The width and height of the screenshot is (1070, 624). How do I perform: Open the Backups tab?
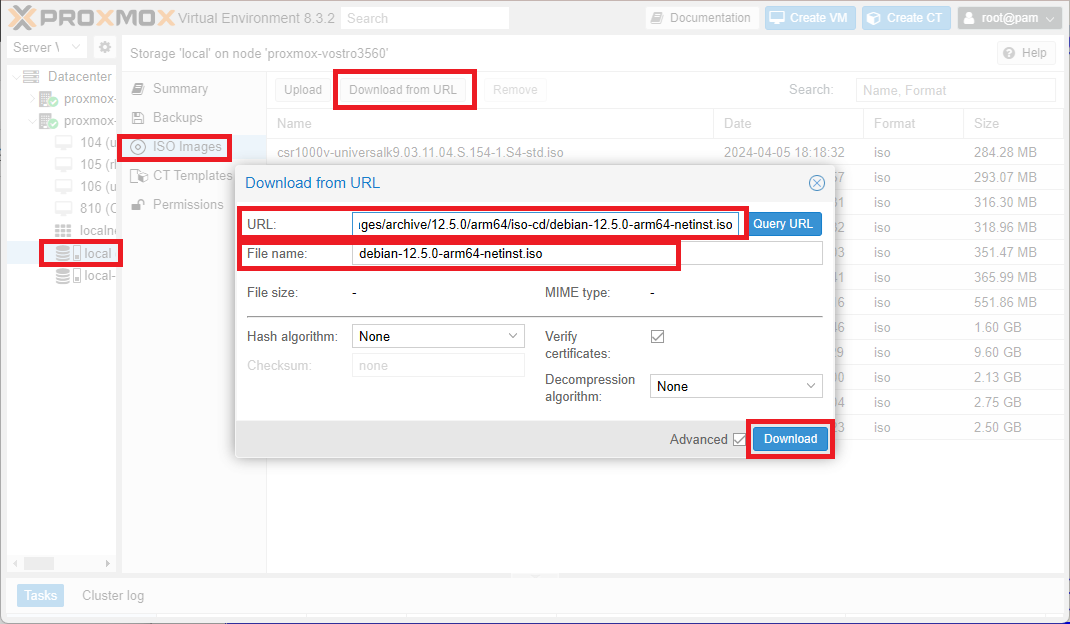[177, 117]
